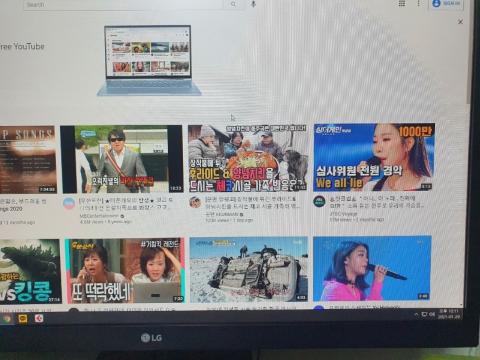Focus the YouTube search field
480x360 pixels.
pyautogui.click(x=123, y=5)
